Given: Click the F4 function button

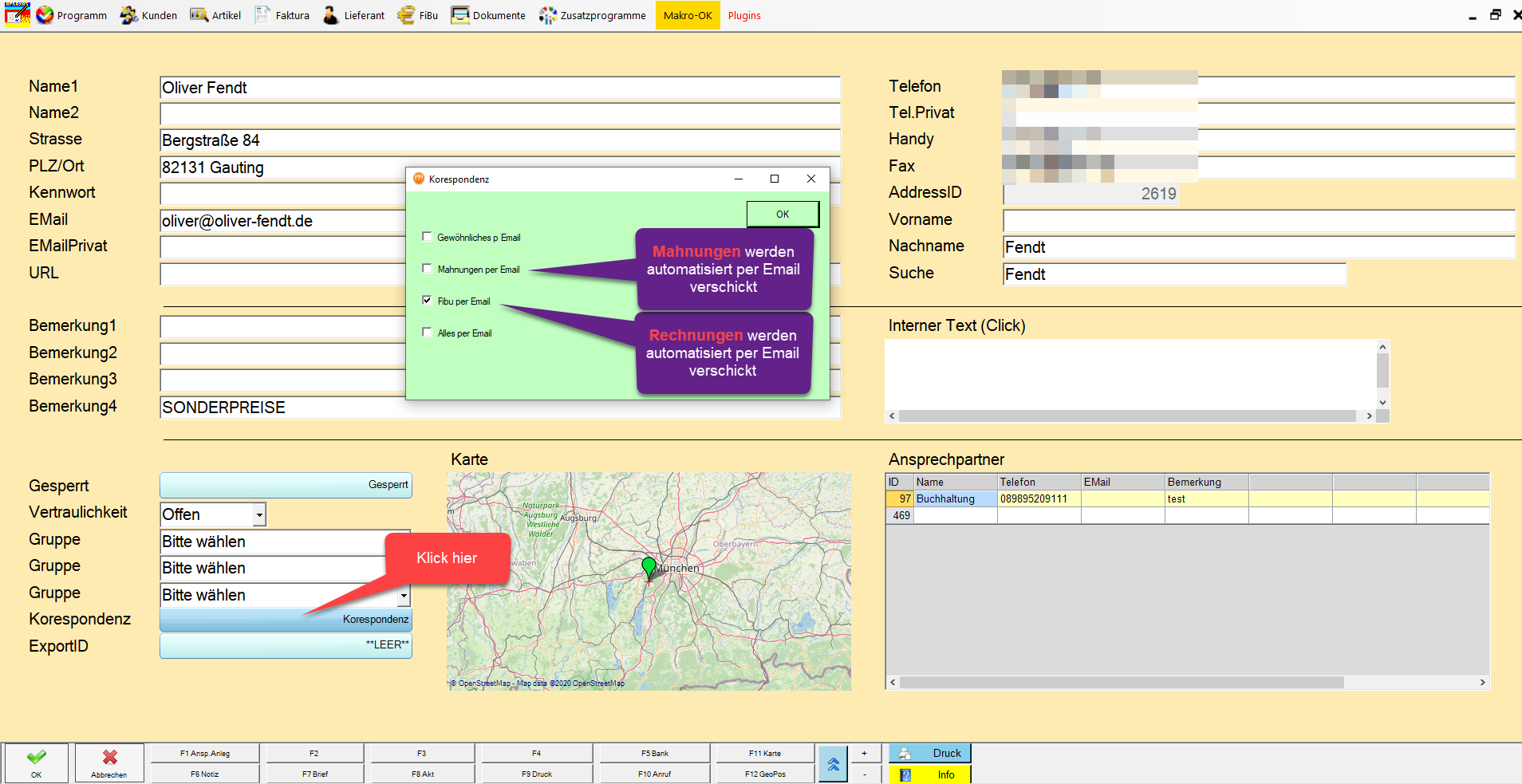Looking at the screenshot, I should point(537,753).
